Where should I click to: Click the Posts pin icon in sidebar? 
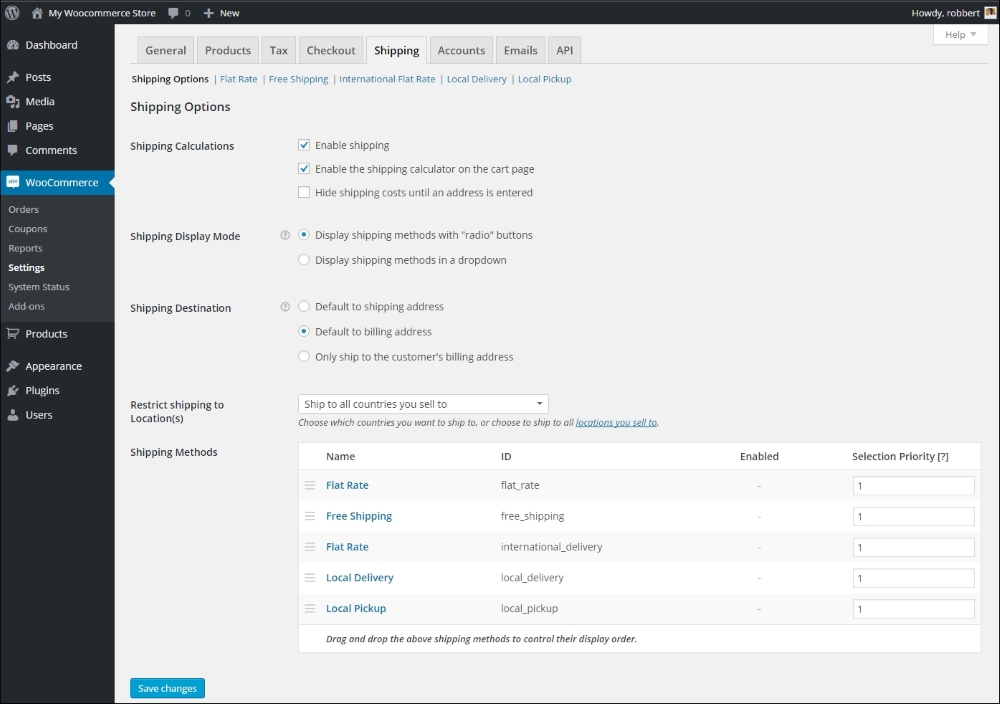pos(13,77)
